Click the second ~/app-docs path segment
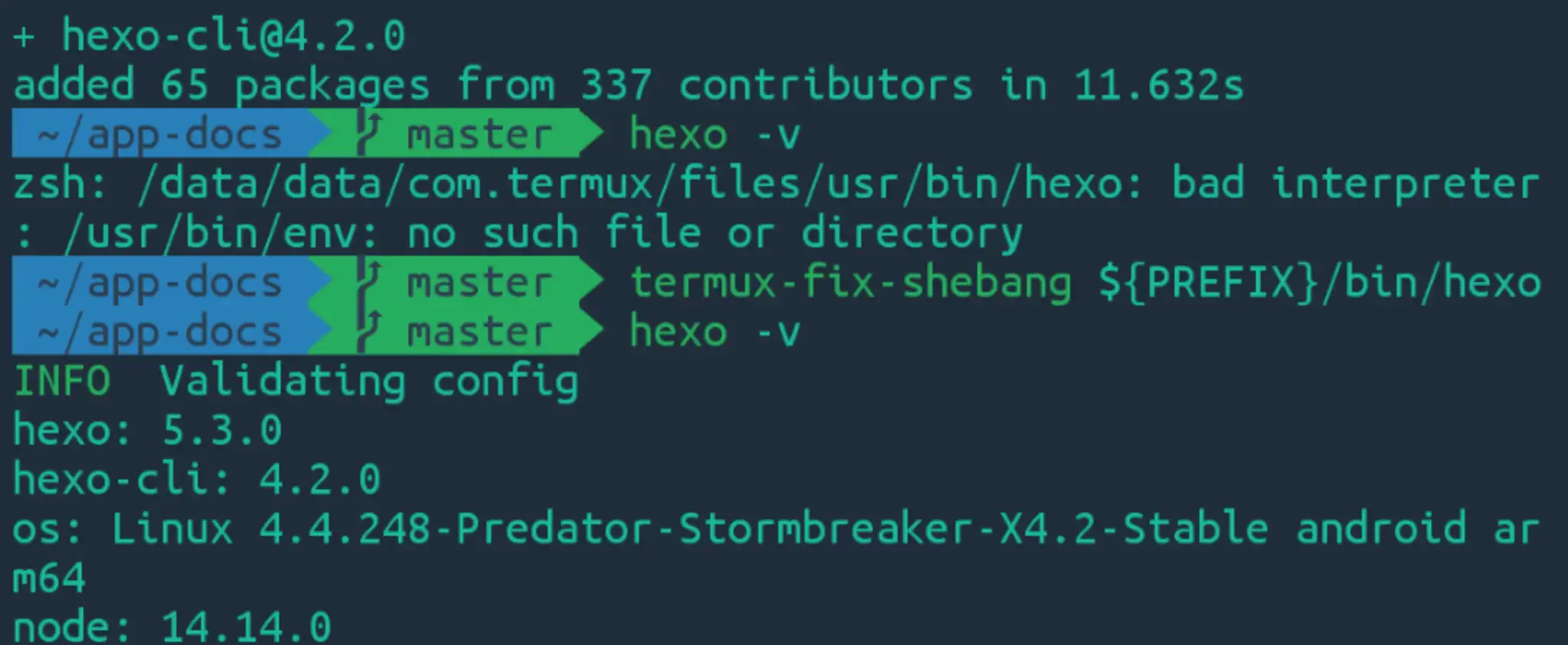 tap(160, 284)
